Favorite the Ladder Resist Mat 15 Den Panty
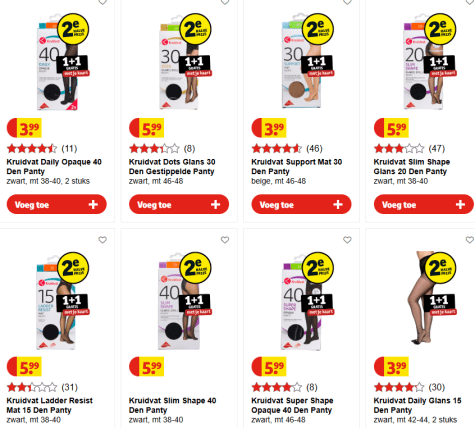 102,240
